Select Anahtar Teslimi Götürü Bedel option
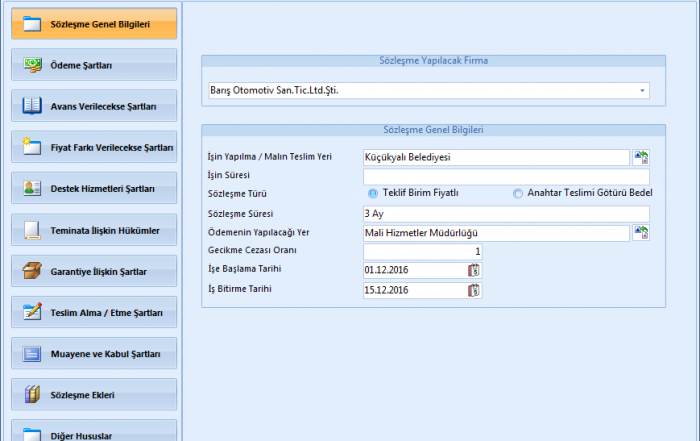The image size is (700, 441). (518, 194)
